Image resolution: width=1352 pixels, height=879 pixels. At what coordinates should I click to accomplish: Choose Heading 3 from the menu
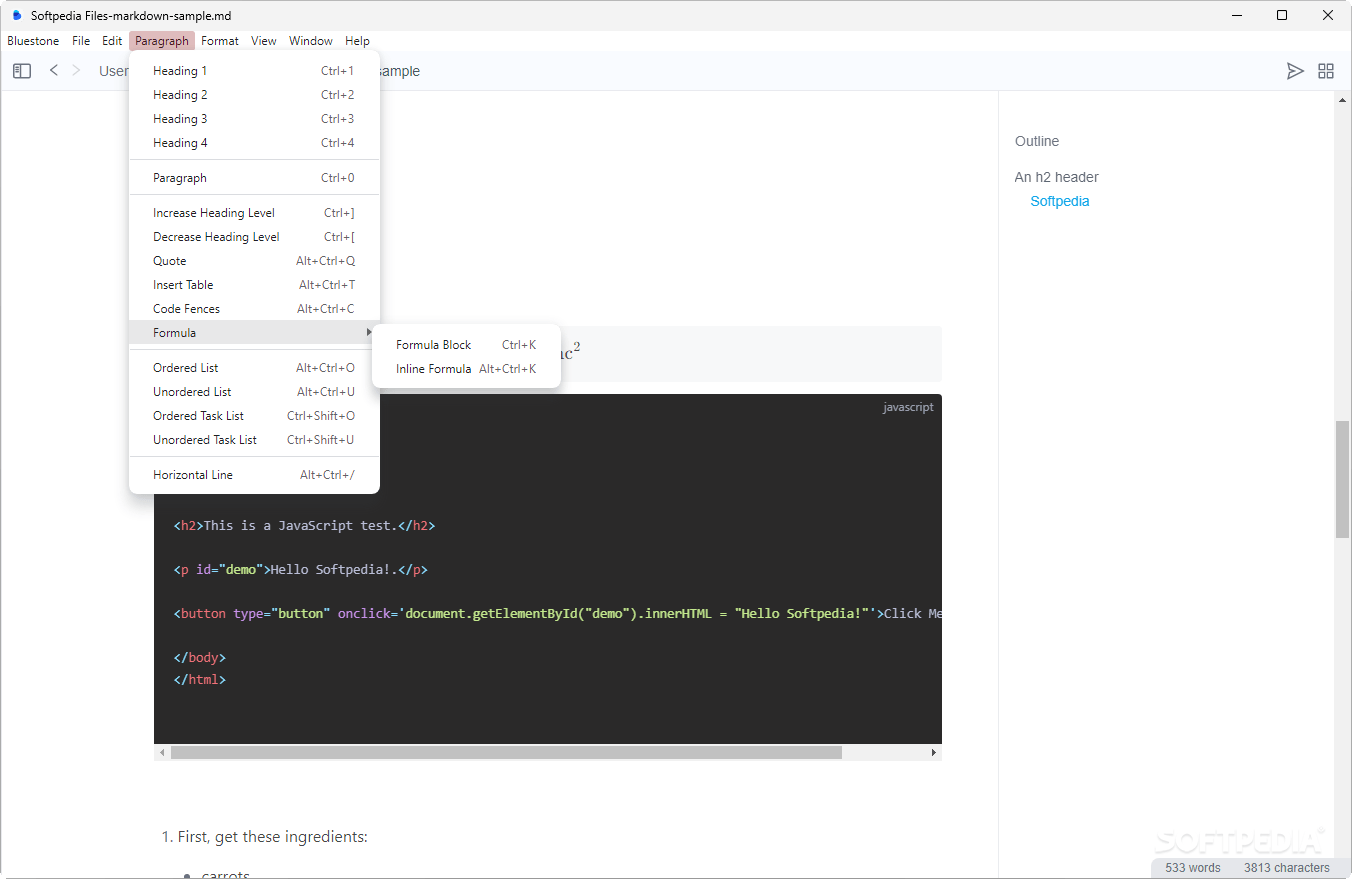point(254,119)
